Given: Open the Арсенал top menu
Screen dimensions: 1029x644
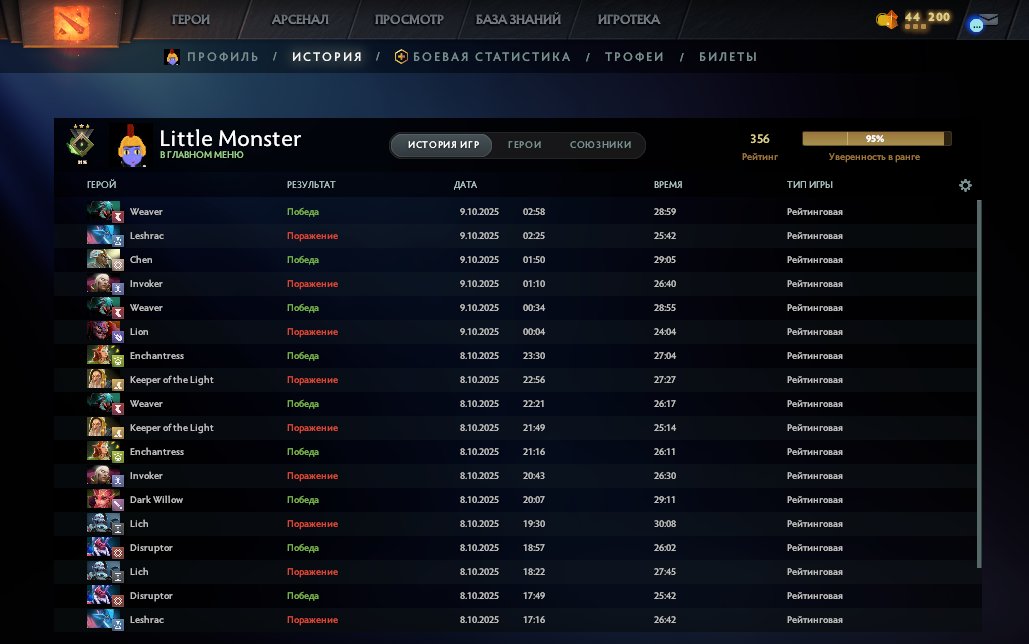Looking at the screenshot, I should pos(302,19).
